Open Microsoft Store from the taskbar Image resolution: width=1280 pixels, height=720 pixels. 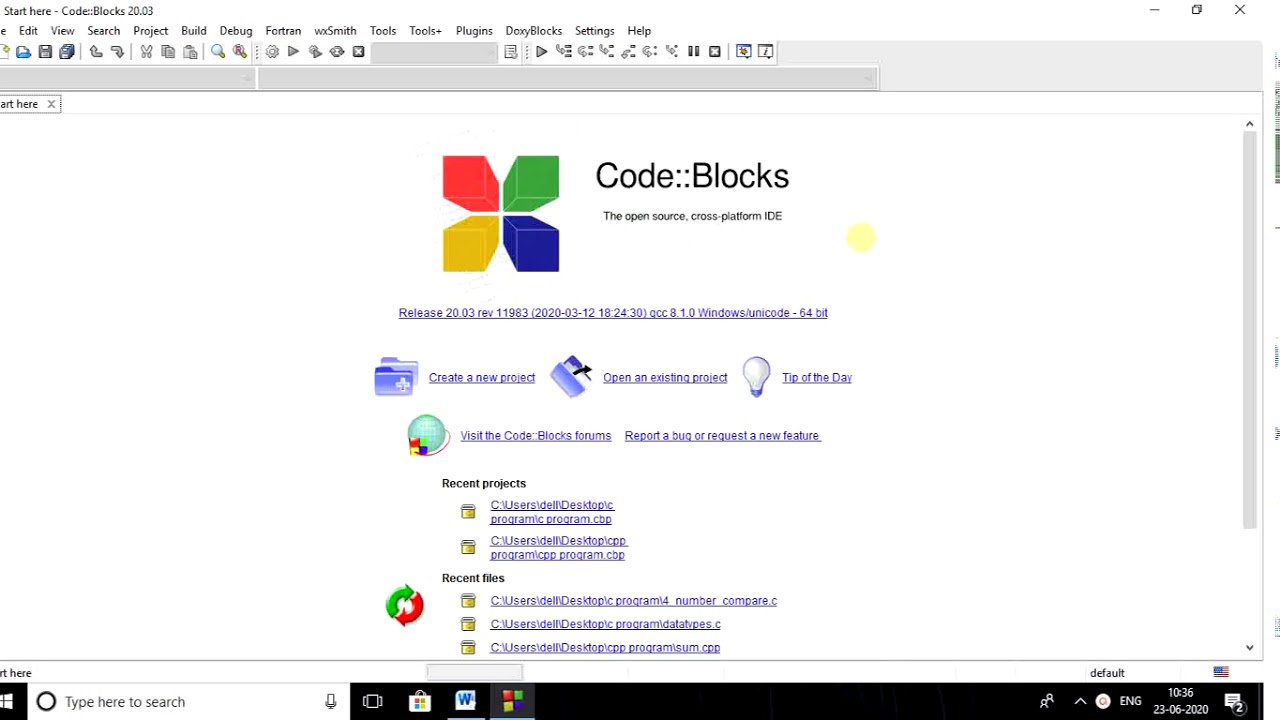(420, 702)
